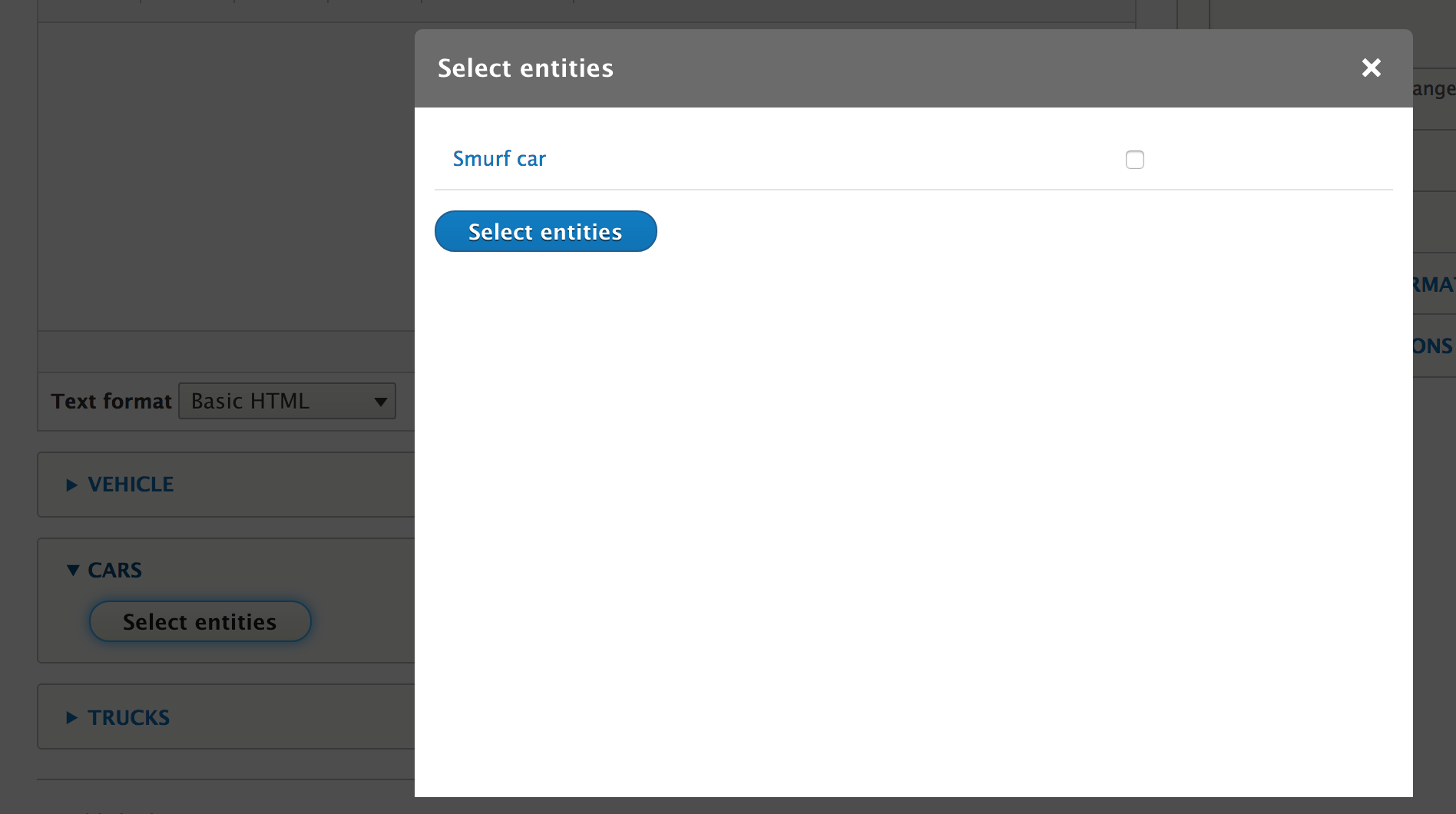
Task: Open the Smurf car link
Action: click(x=499, y=159)
